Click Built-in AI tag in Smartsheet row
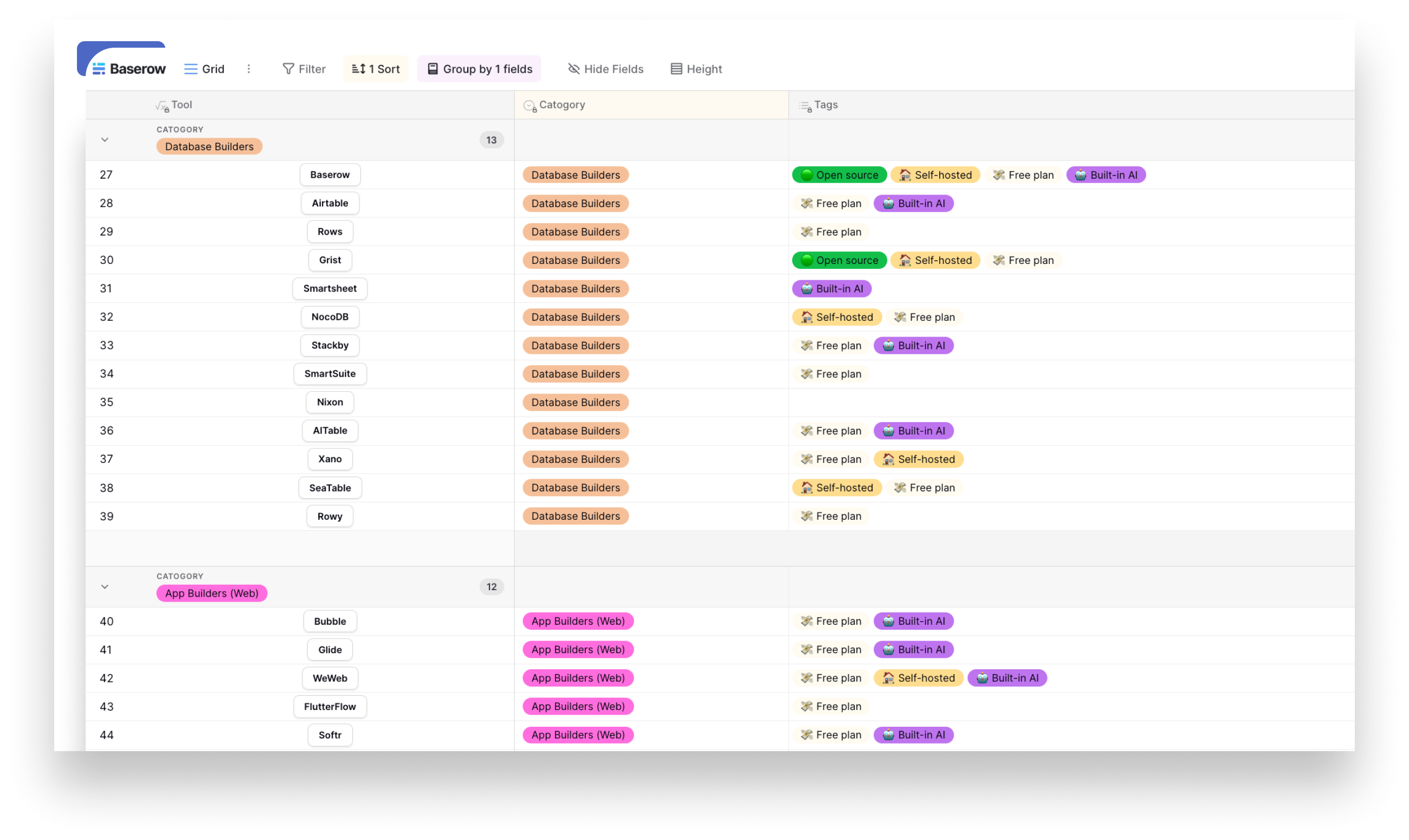 (x=832, y=289)
